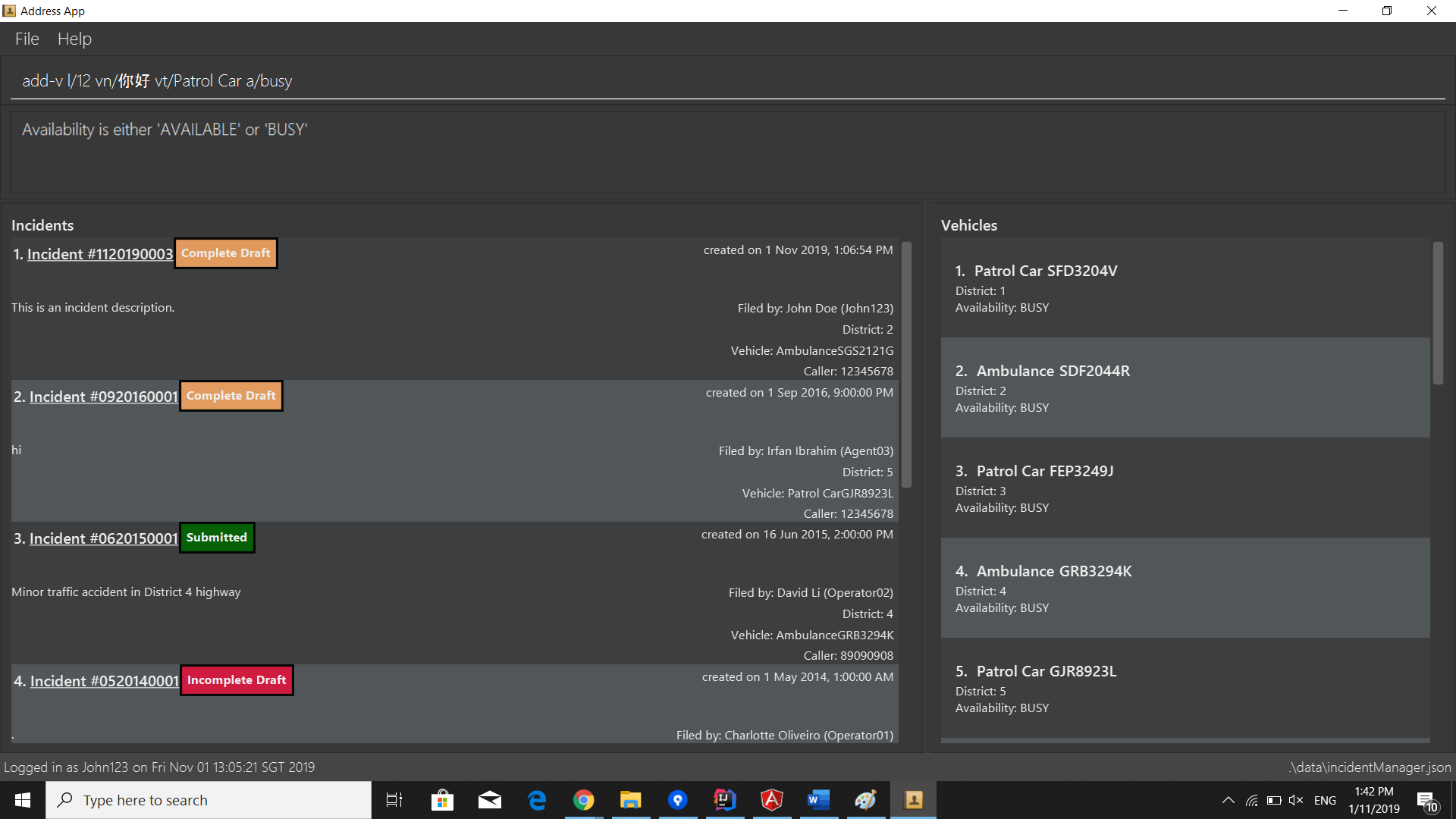Open the File menu
Screen dimensions: 1456x819
pyautogui.click(x=27, y=39)
